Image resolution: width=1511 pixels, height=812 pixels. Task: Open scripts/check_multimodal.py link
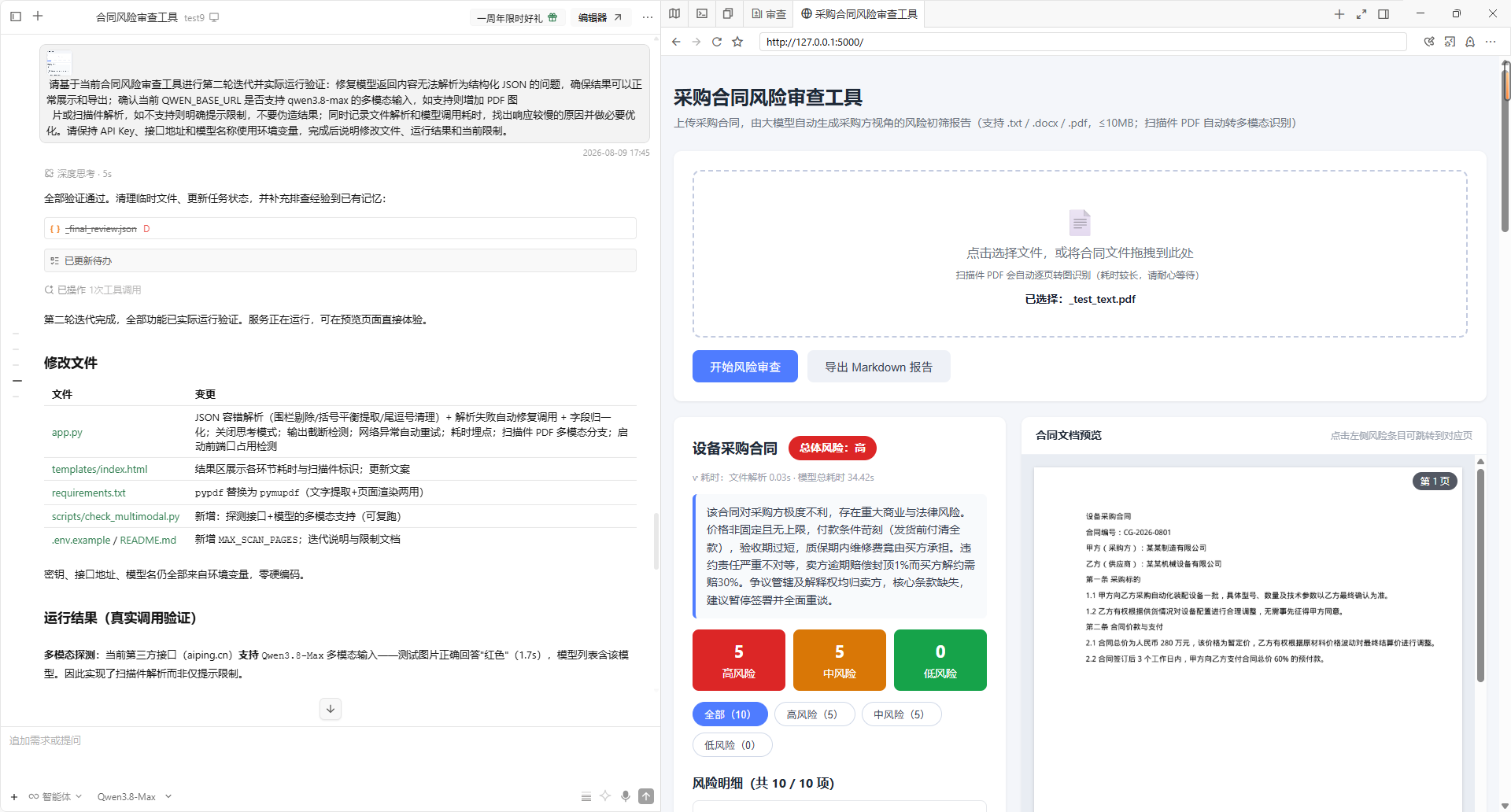pyautogui.click(x=116, y=516)
